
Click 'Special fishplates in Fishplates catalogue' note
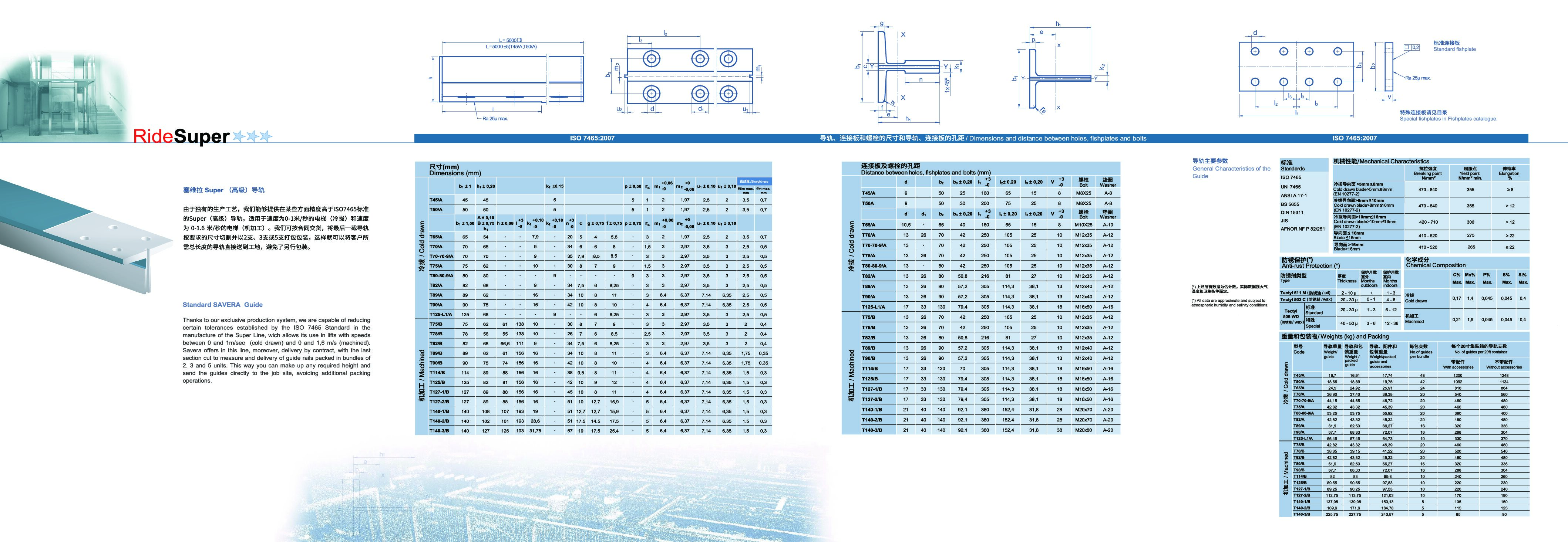(1448, 119)
